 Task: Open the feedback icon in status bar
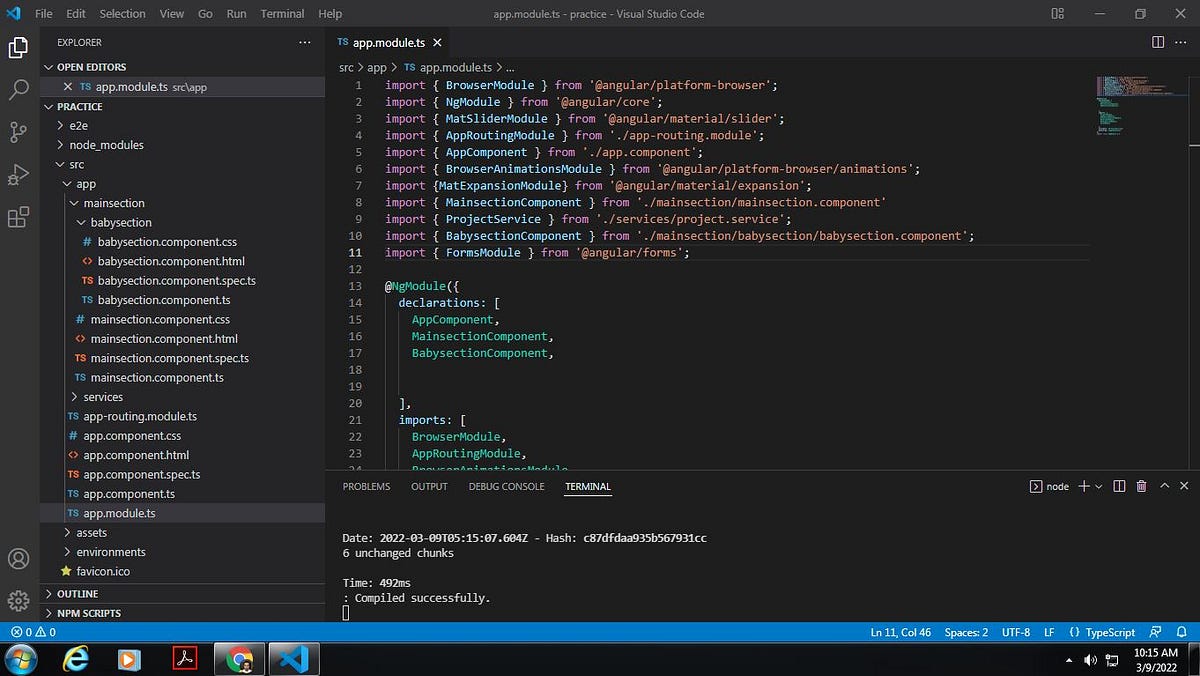(1156, 632)
